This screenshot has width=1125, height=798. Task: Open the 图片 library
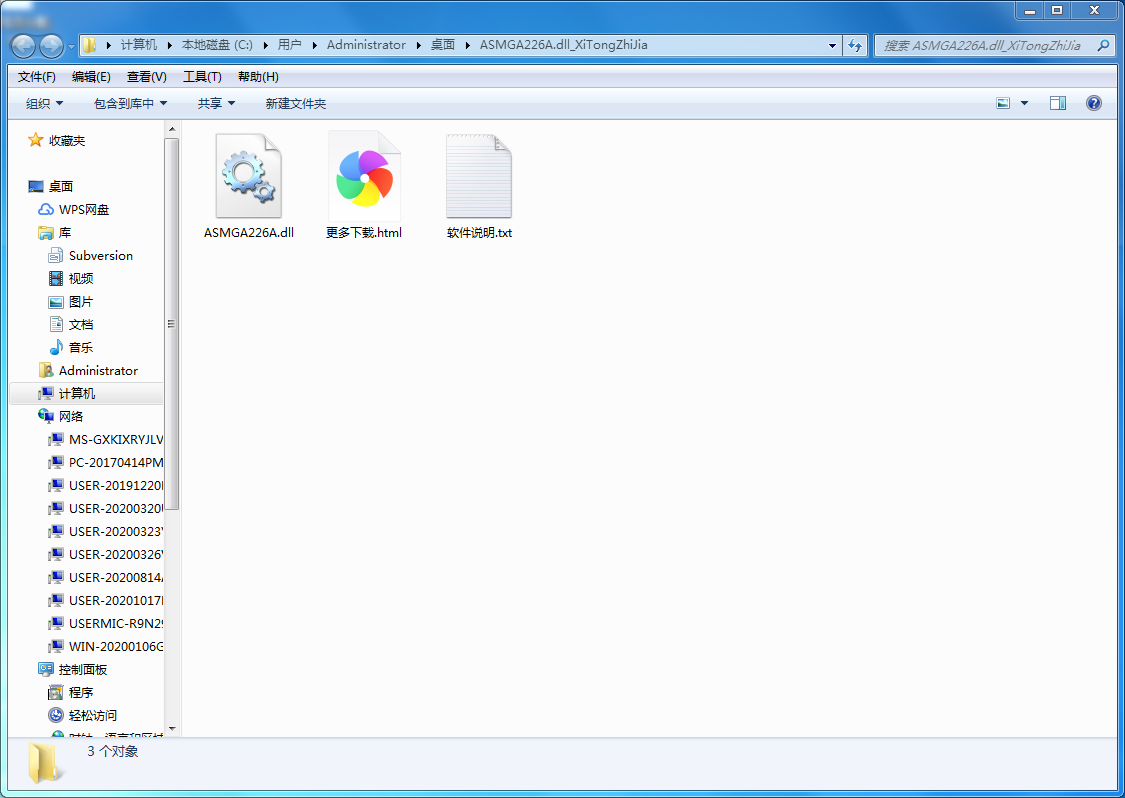[81, 301]
